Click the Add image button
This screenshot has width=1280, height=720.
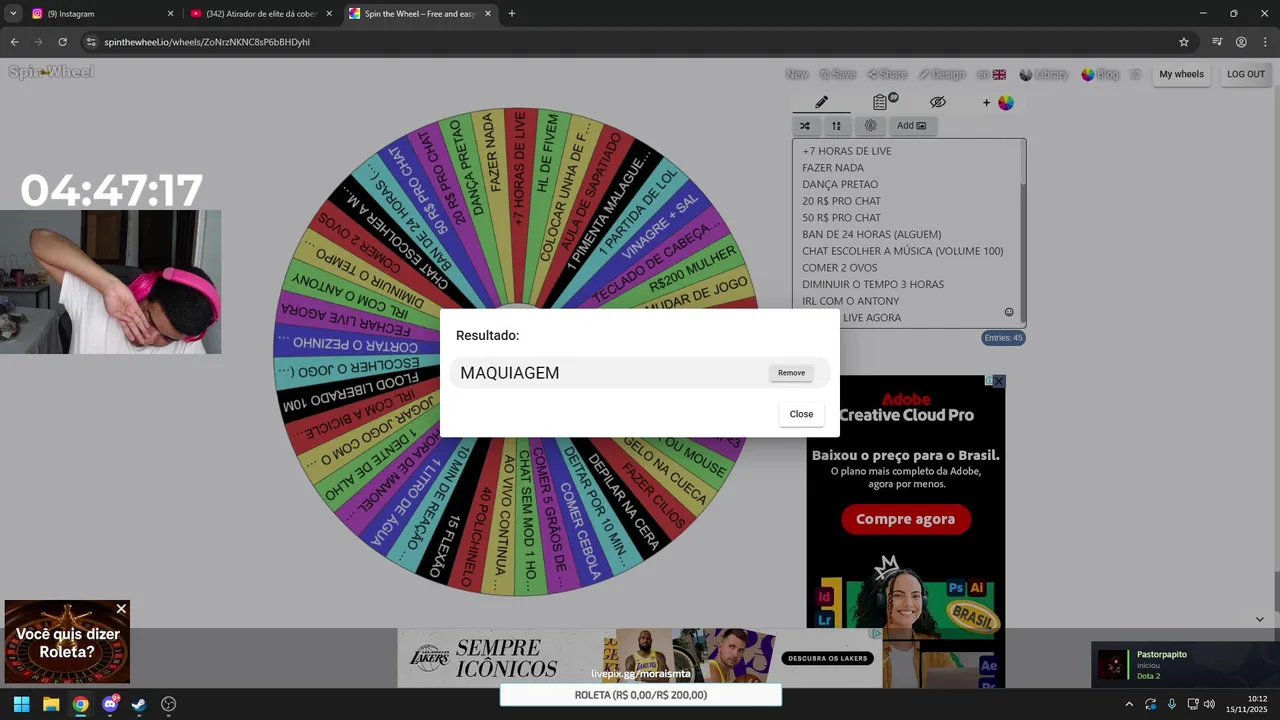click(911, 126)
